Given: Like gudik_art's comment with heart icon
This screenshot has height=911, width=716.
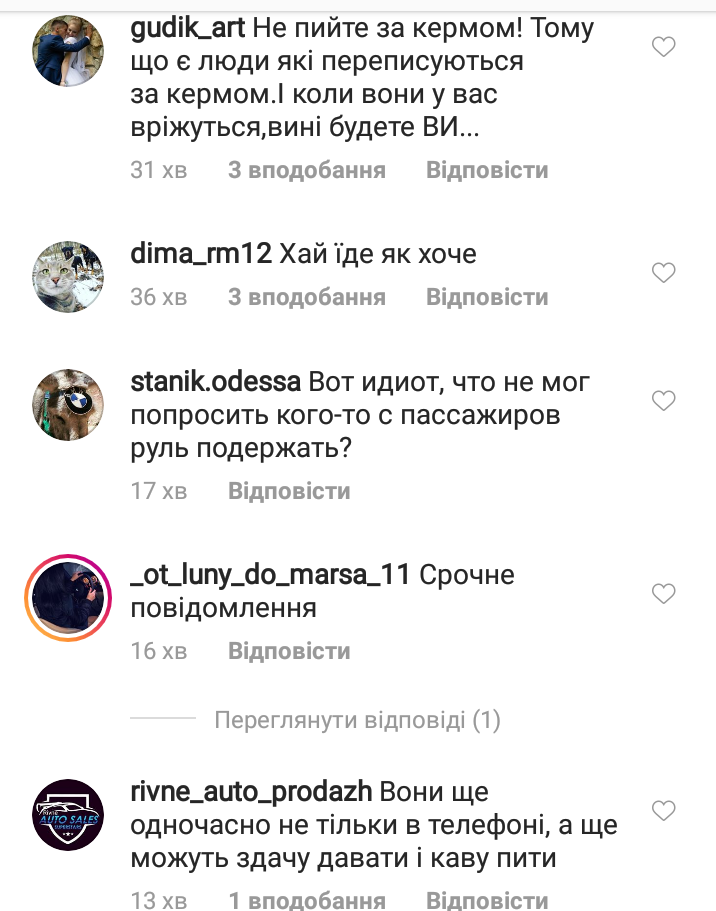Looking at the screenshot, I should click(663, 46).
